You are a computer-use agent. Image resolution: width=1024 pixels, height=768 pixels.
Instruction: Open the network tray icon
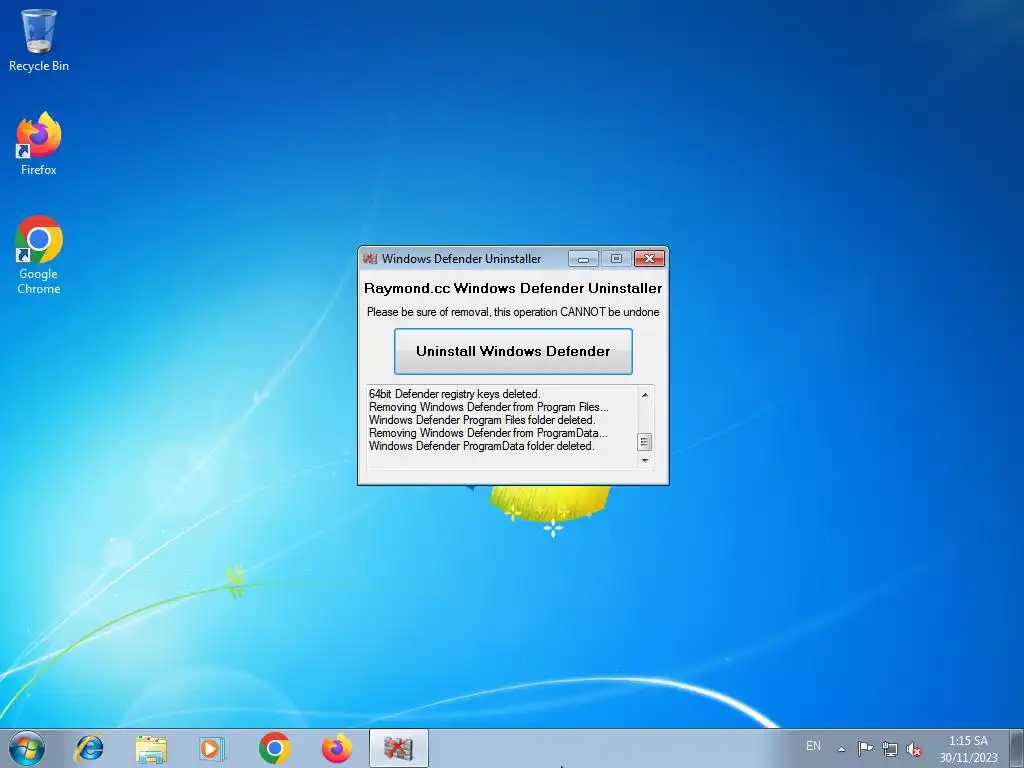pos(889,748)
